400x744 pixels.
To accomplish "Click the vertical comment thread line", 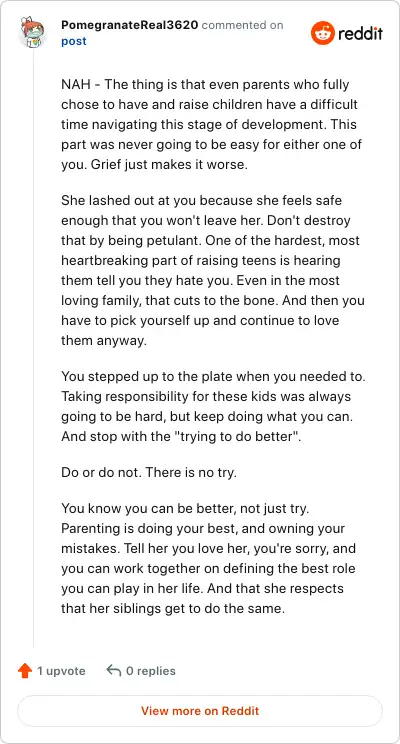I will click(x=33, y=347).
